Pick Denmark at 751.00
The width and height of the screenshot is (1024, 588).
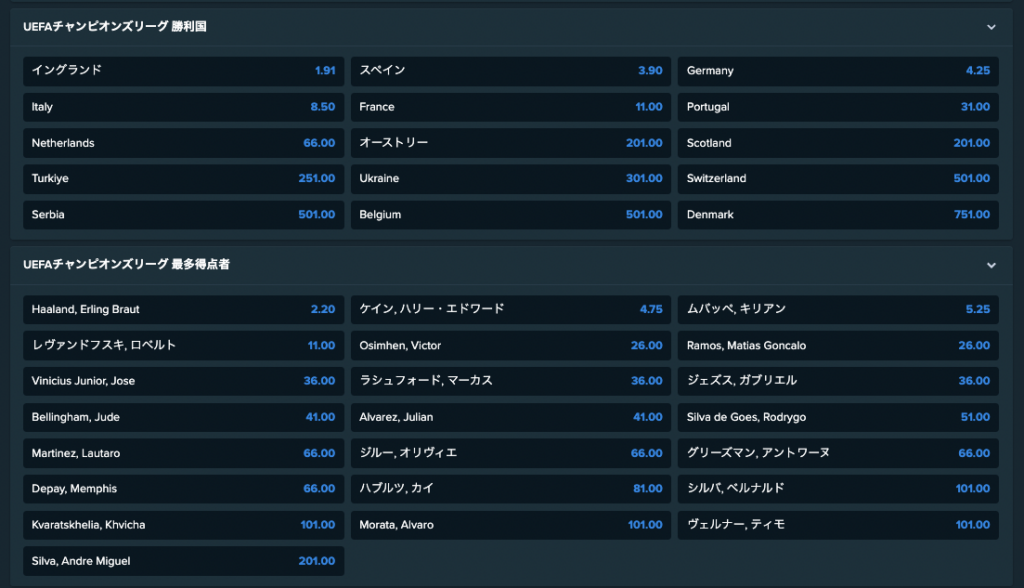838,214
